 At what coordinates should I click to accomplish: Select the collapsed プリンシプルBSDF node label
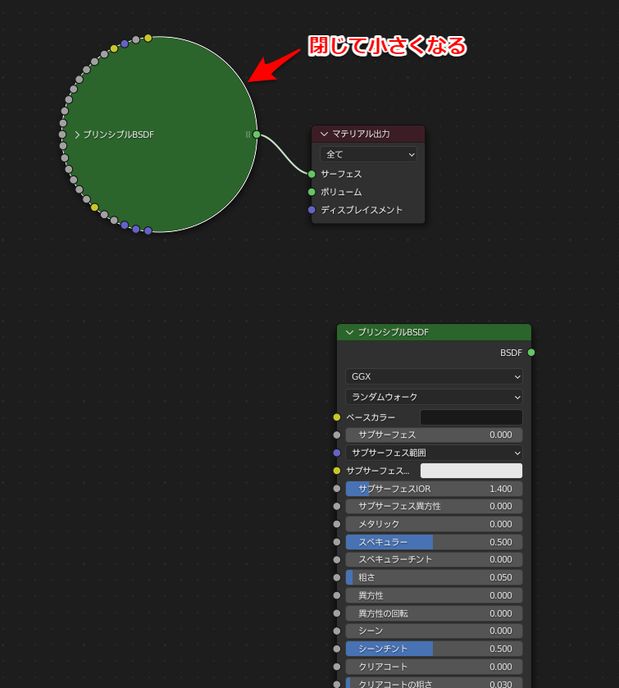pyautogui.click(x=118, y=135)
